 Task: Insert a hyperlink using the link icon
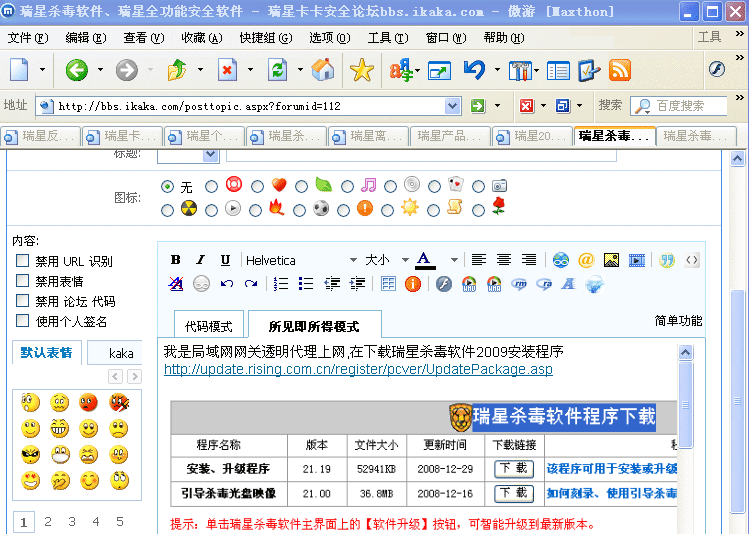click(561, 260)
